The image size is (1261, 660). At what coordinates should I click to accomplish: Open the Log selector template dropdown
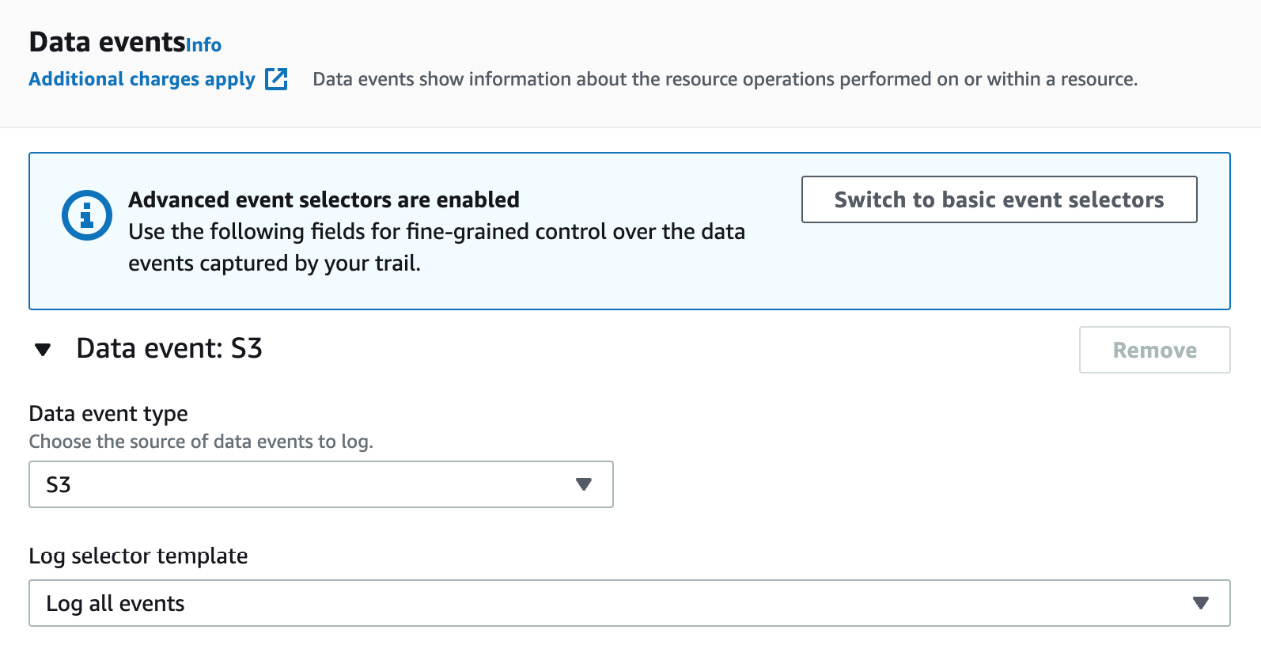[629, 603]
